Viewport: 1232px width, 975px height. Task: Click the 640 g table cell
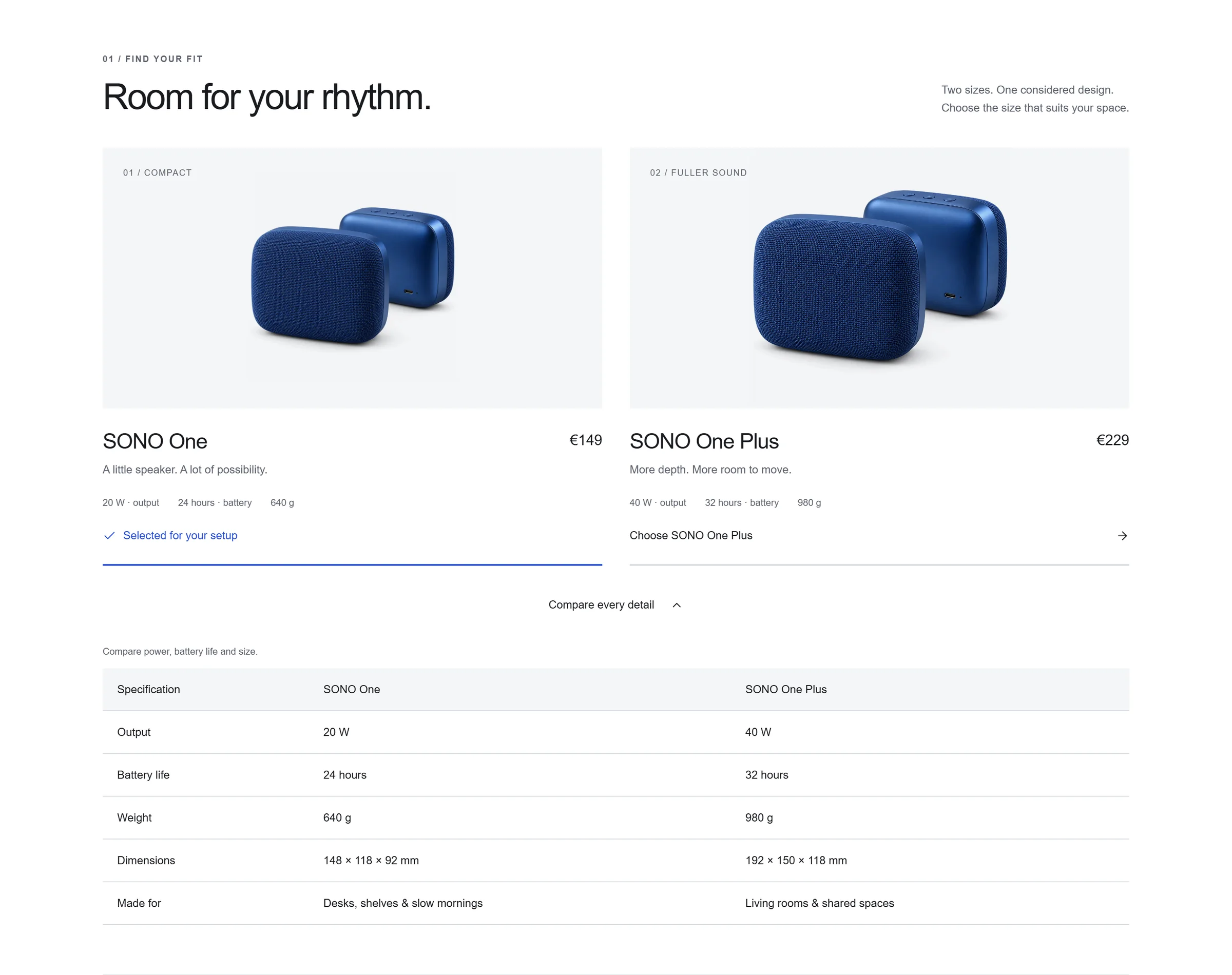click(337, 817)
